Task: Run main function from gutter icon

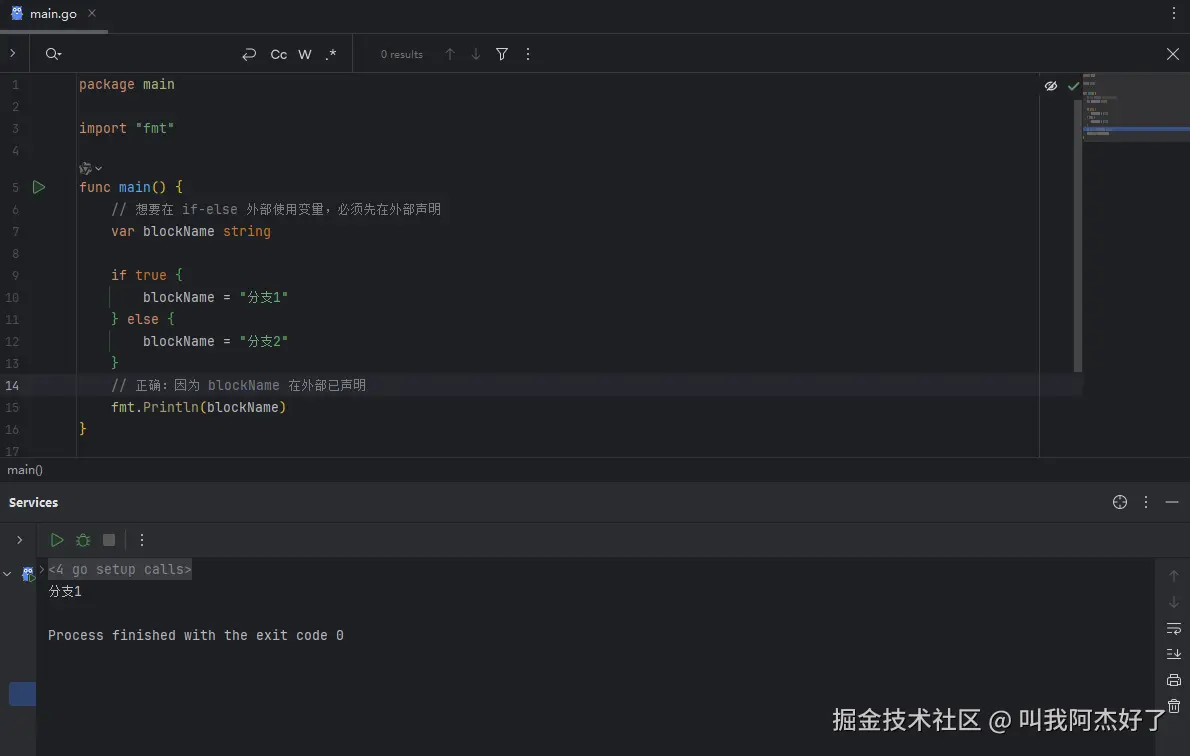Action: (x=39, y=187)
